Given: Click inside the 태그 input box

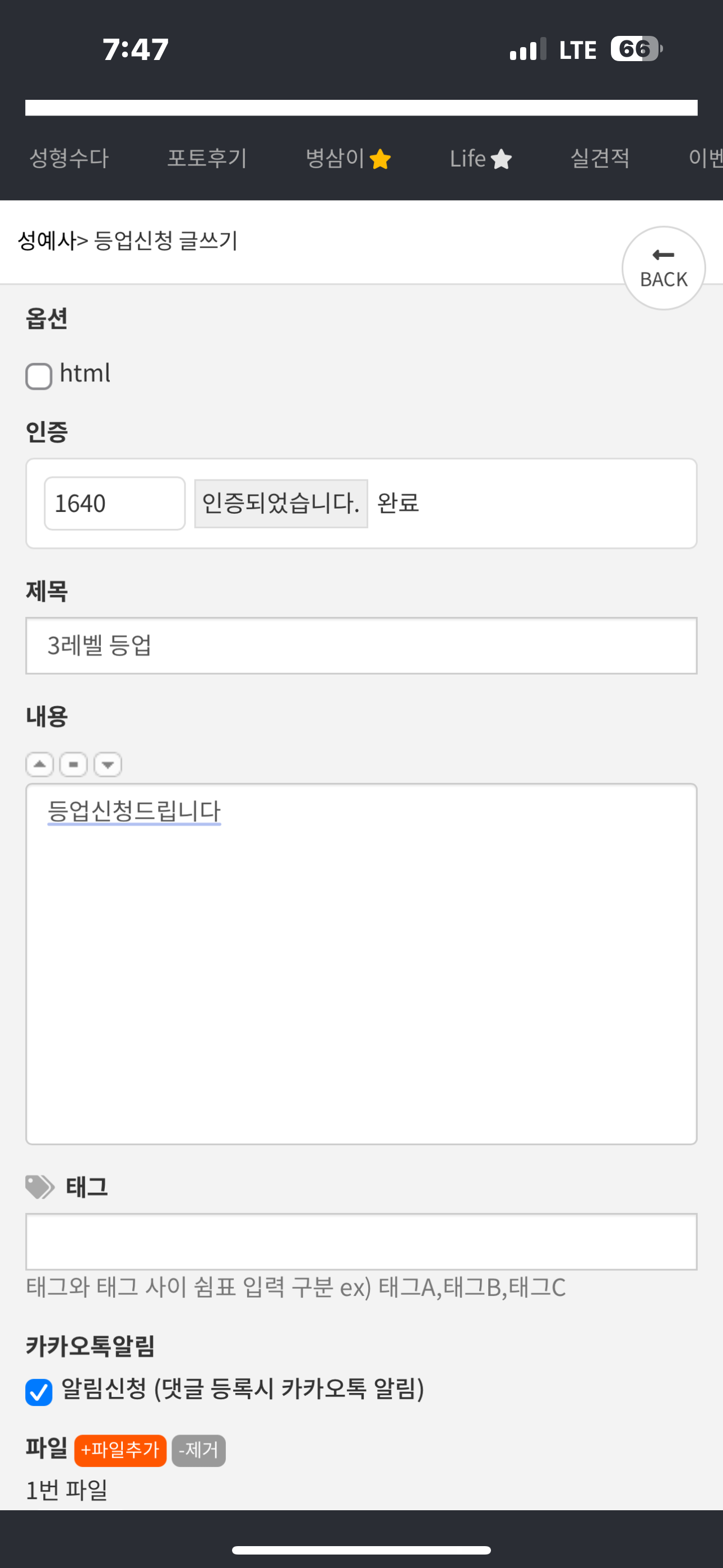Looking at the screenshot, I should click(361, 1242).
